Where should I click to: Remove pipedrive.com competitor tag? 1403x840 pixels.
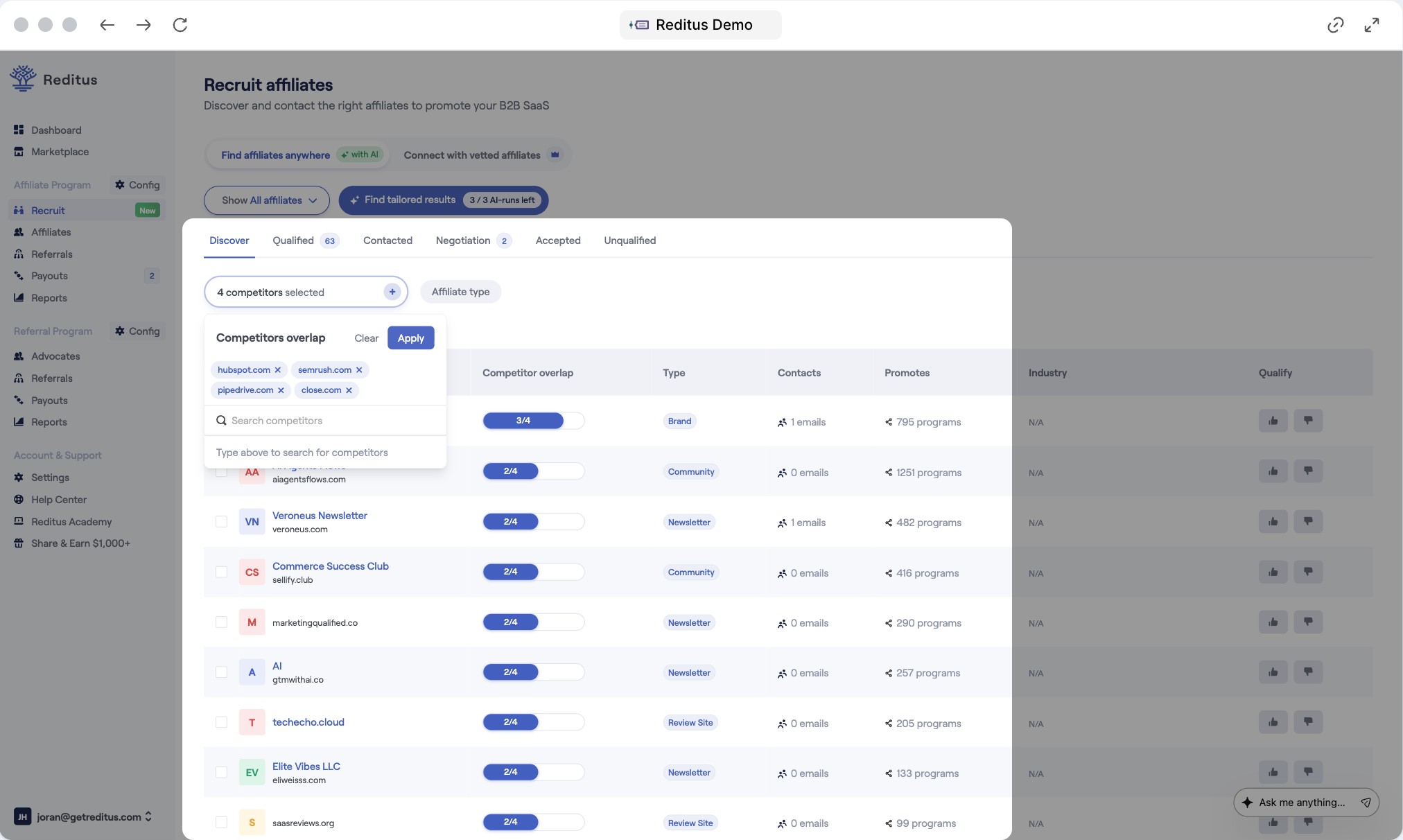(281, 390)
